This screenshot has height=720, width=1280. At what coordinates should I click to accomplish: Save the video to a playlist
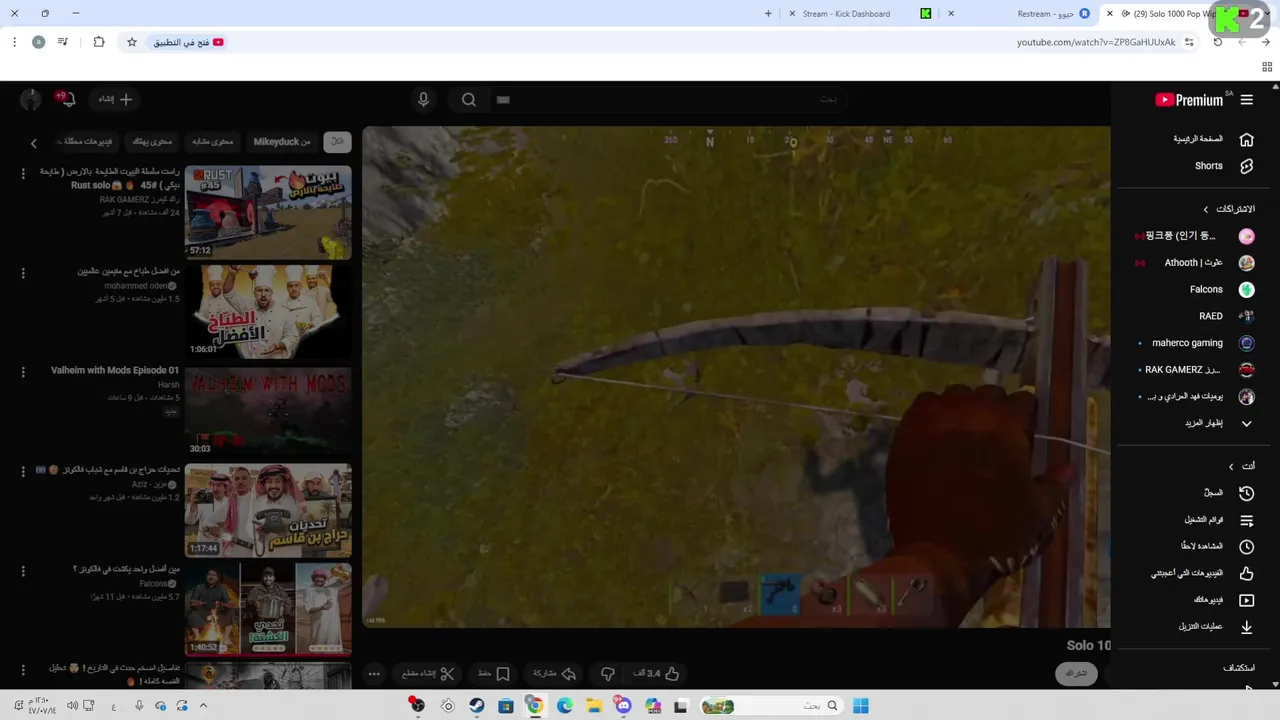pos(493,674)
